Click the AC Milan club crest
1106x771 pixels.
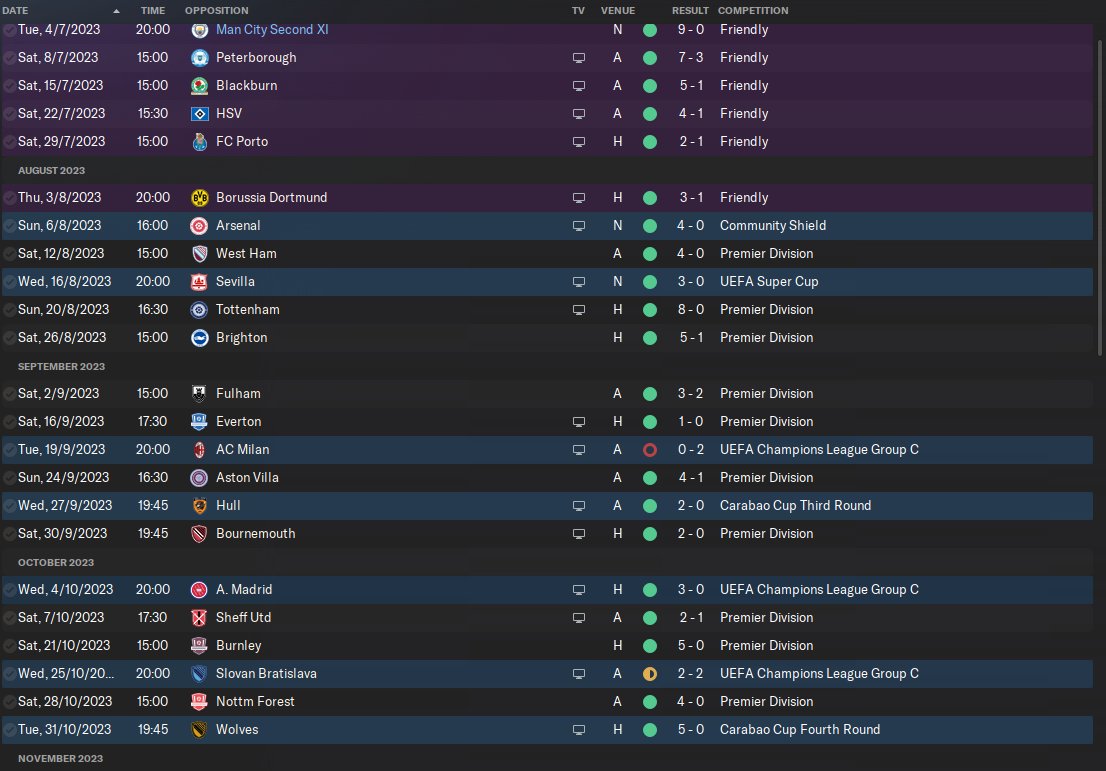[x=200, y=449]
